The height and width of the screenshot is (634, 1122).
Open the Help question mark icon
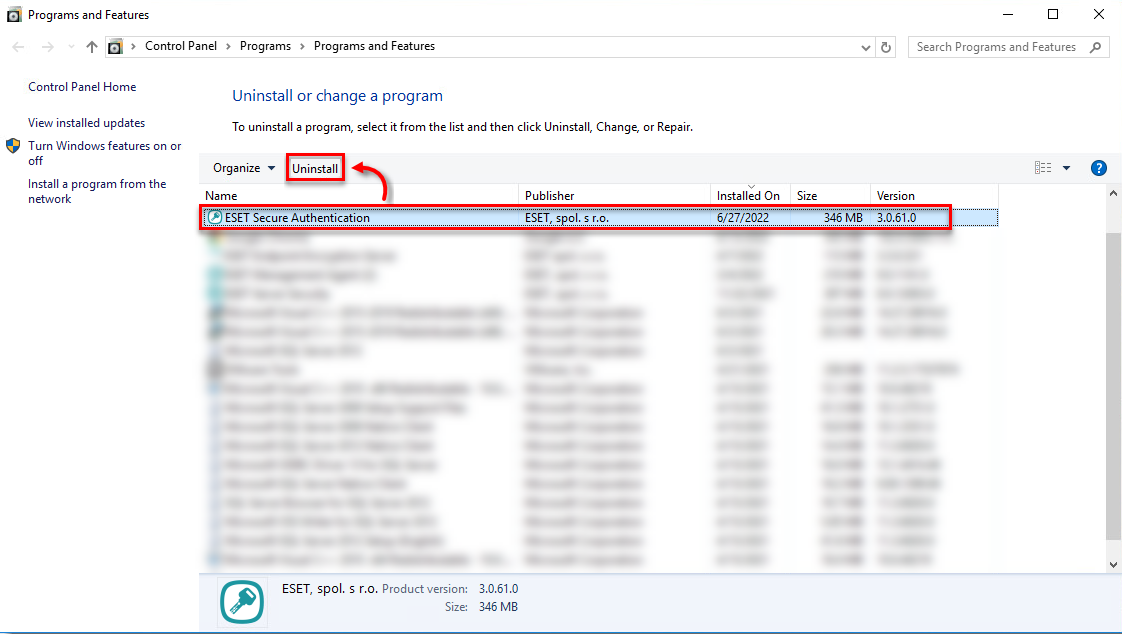(1098, 168)
